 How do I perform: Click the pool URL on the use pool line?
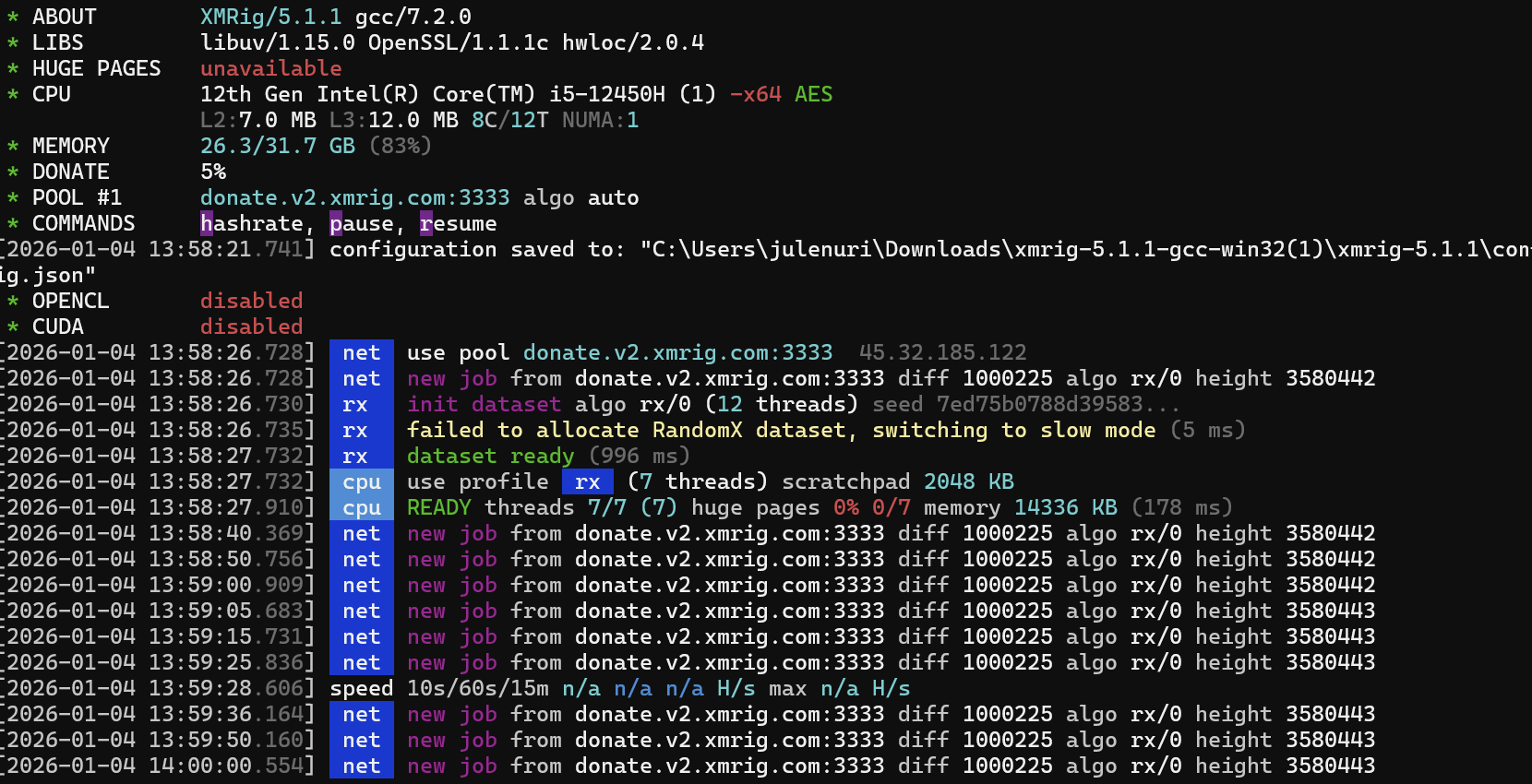coord(677,353)
